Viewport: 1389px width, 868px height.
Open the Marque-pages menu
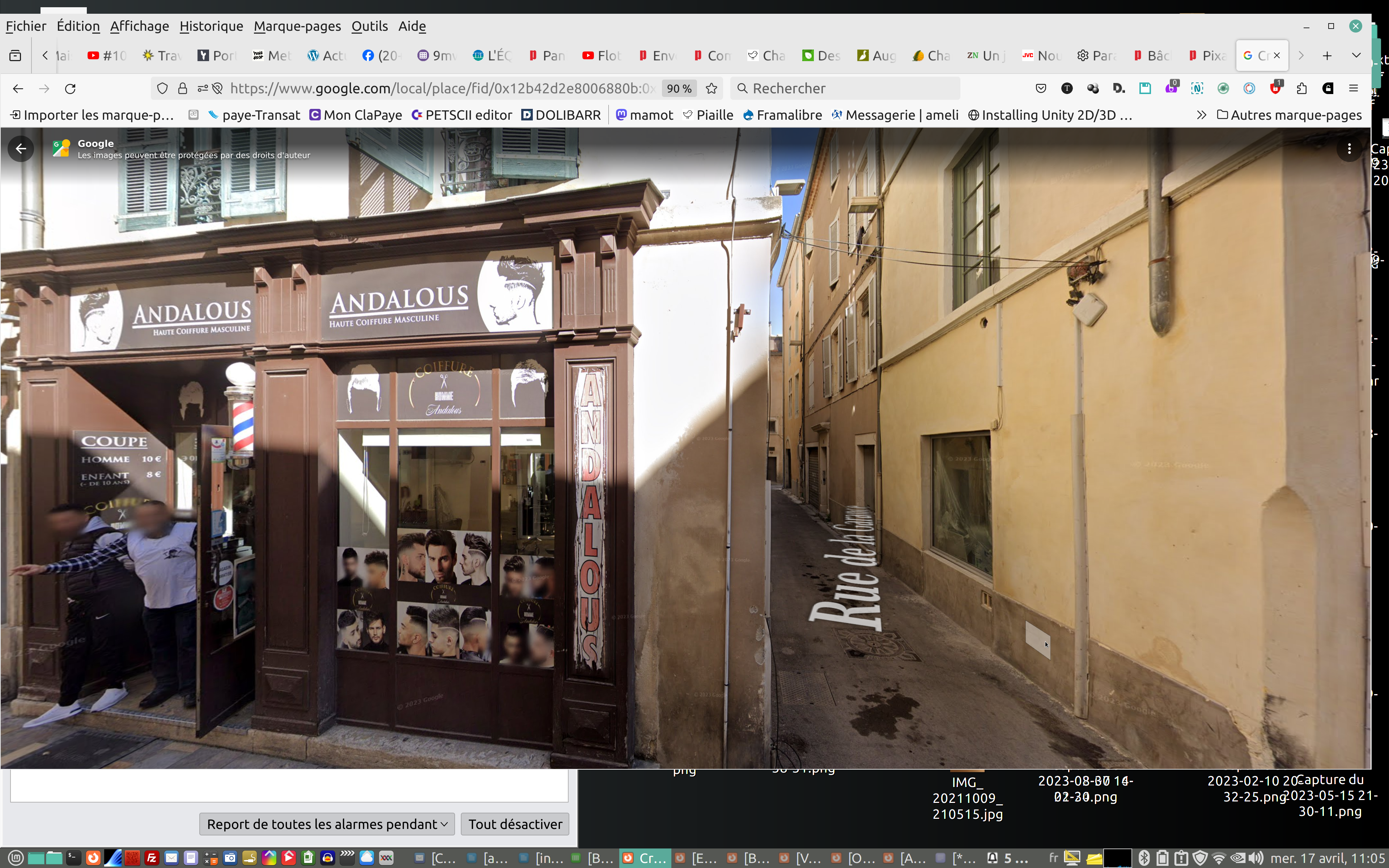click(297, 26)
